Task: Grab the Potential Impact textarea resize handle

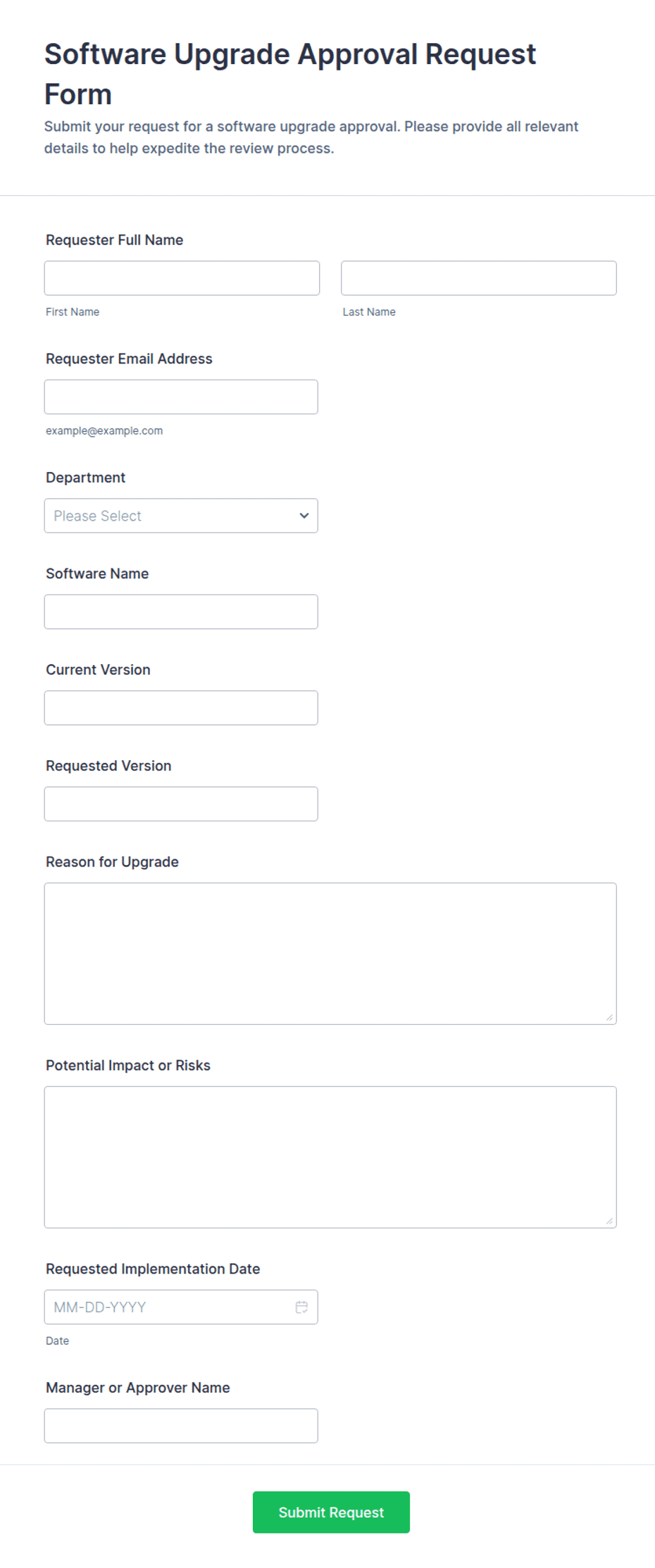Action: (609, 1221)
